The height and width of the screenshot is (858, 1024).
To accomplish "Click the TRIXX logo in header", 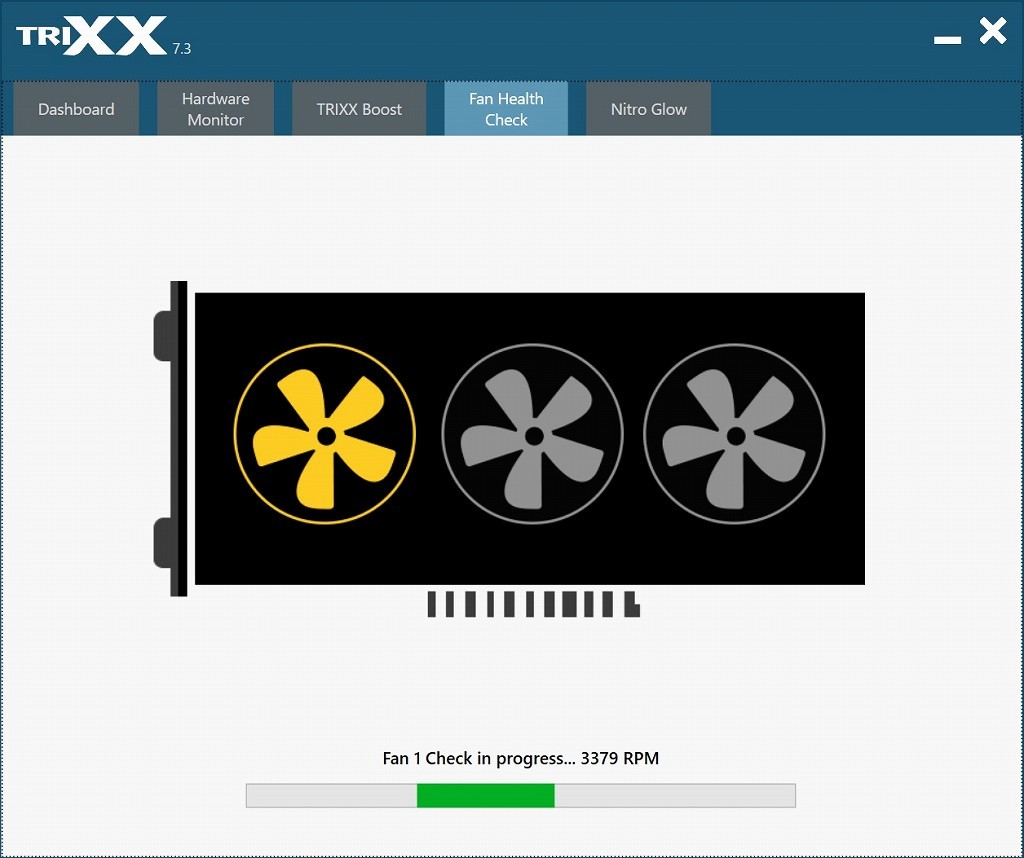I will click(x=91, y=36).
